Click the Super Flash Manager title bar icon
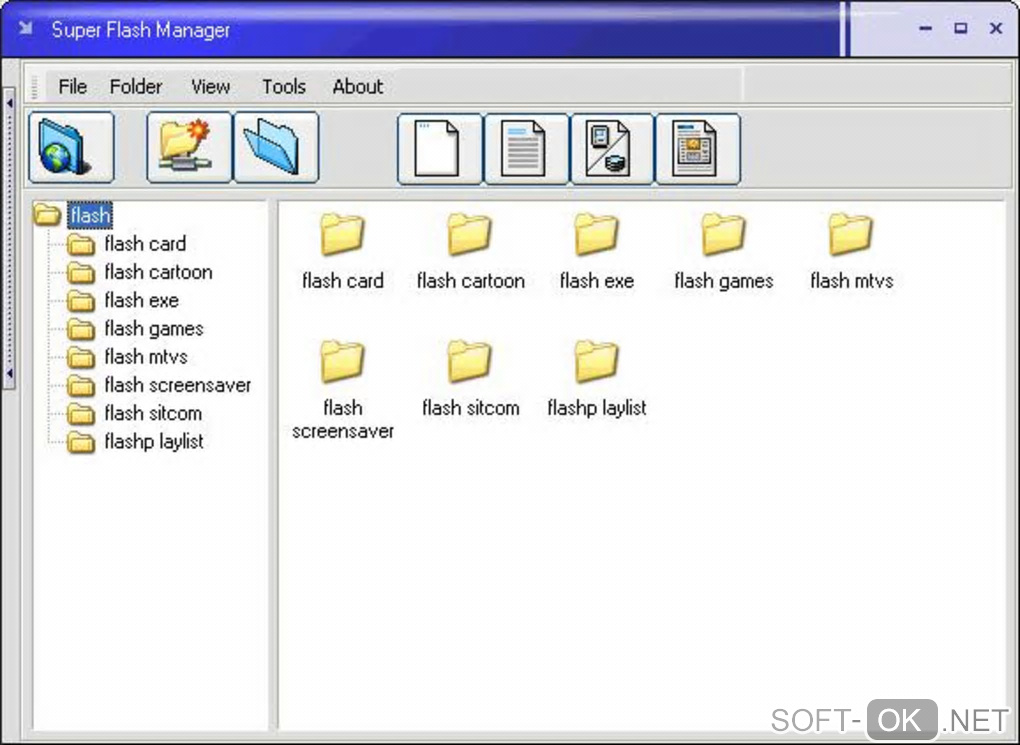The image size is (1020, 745). [25, 28]
